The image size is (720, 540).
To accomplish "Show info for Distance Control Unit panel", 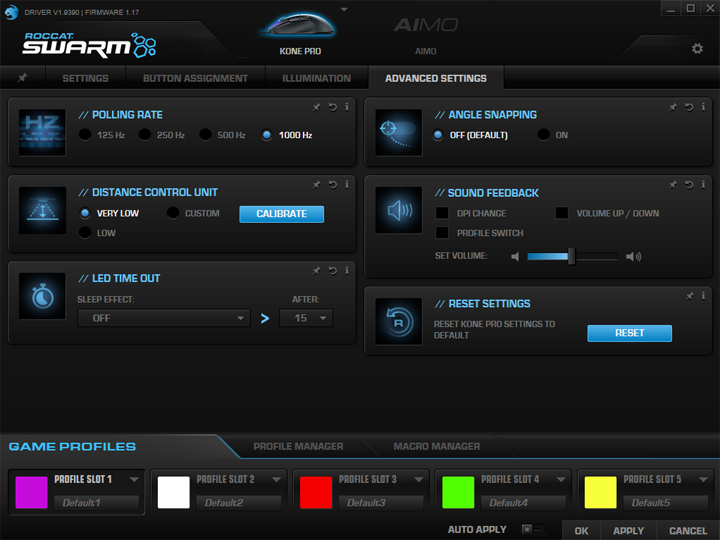I will (346, 184).
